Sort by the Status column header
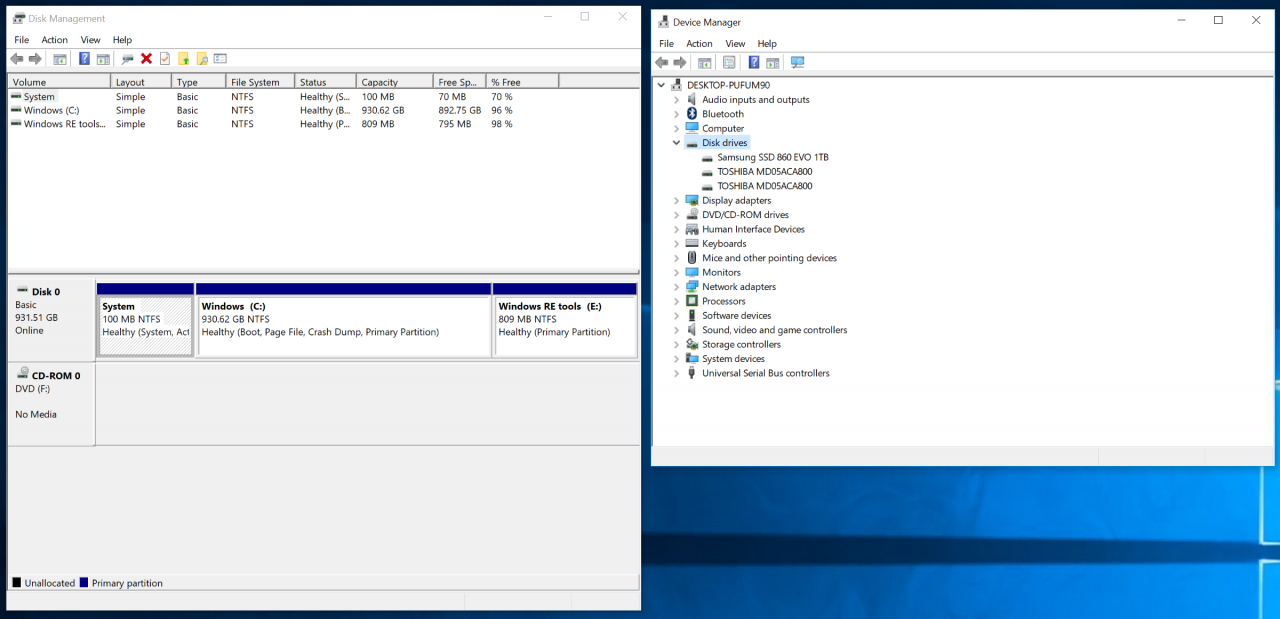1280x619 pixels. pyautogui.click(x=326, y=82)
